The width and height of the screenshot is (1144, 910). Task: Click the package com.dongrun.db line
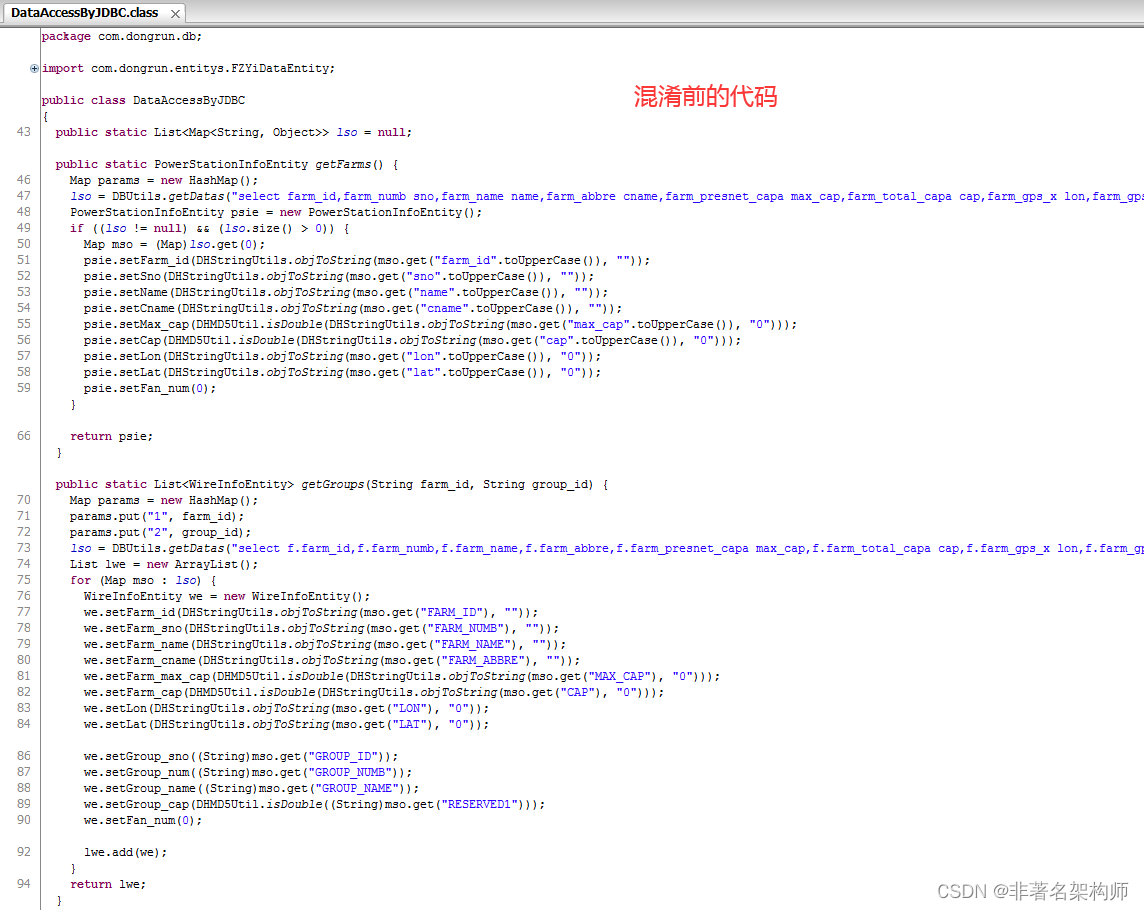(x=121, y=36)
